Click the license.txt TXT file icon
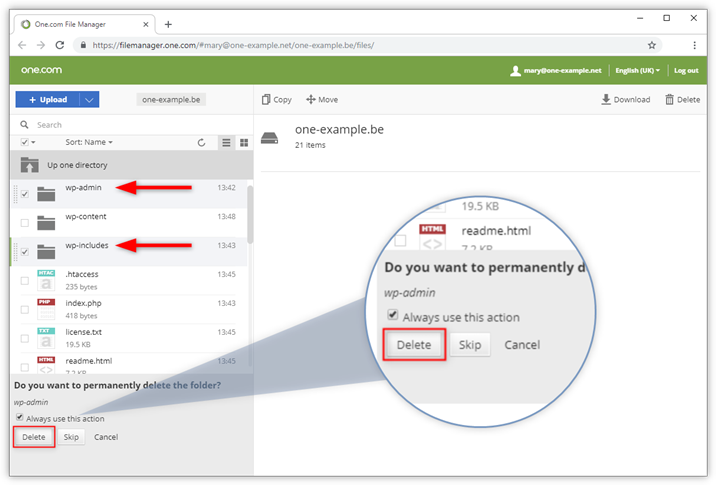 (x=46, y=338)
